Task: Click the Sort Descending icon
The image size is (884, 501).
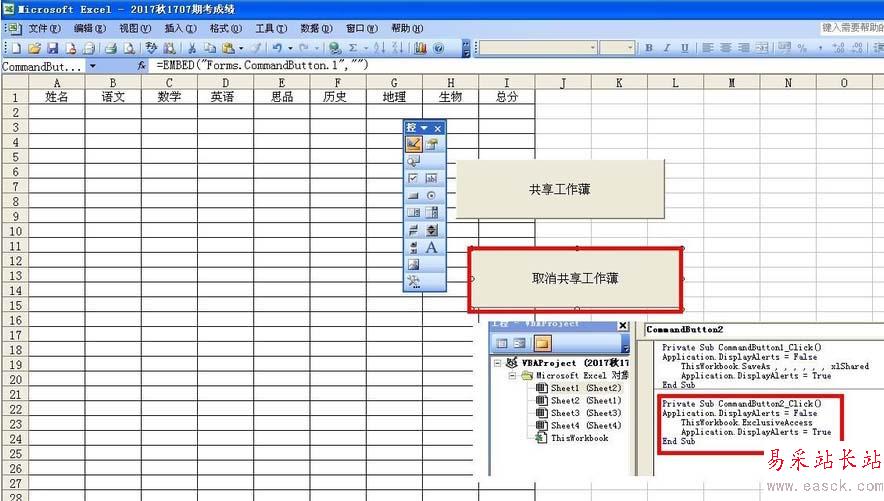Action: click(397, 48)
